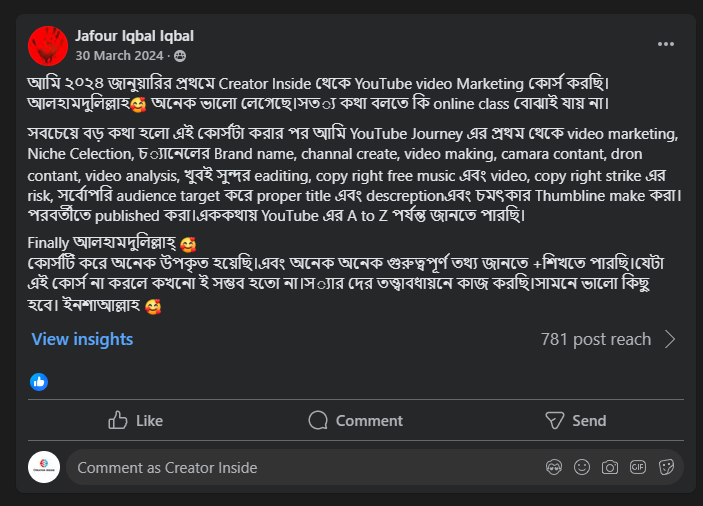Image resolution: width=703 pixels, height=506 pixels.
Task: Click the blue like reaction icon
Action: [x=39, y=381]
